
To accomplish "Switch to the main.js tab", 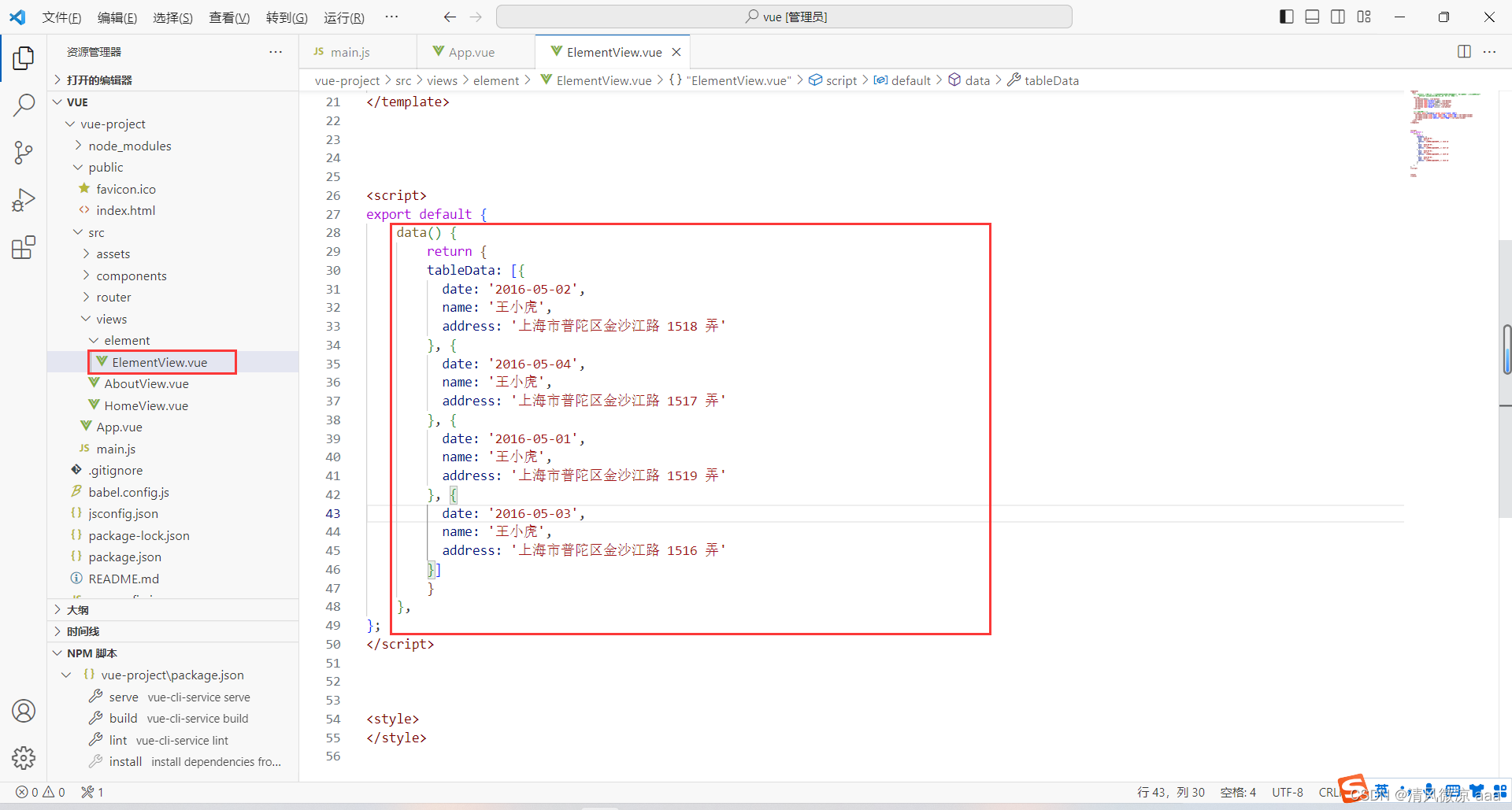I will point(358,52).
